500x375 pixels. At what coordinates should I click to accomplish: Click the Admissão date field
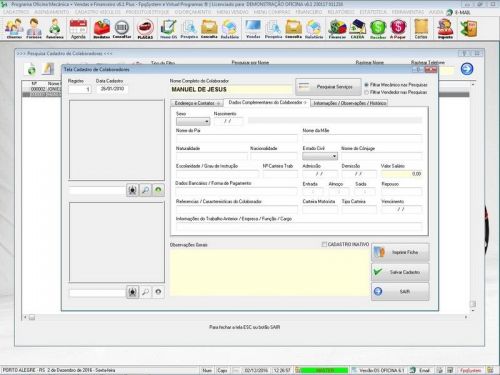point(320,174)
